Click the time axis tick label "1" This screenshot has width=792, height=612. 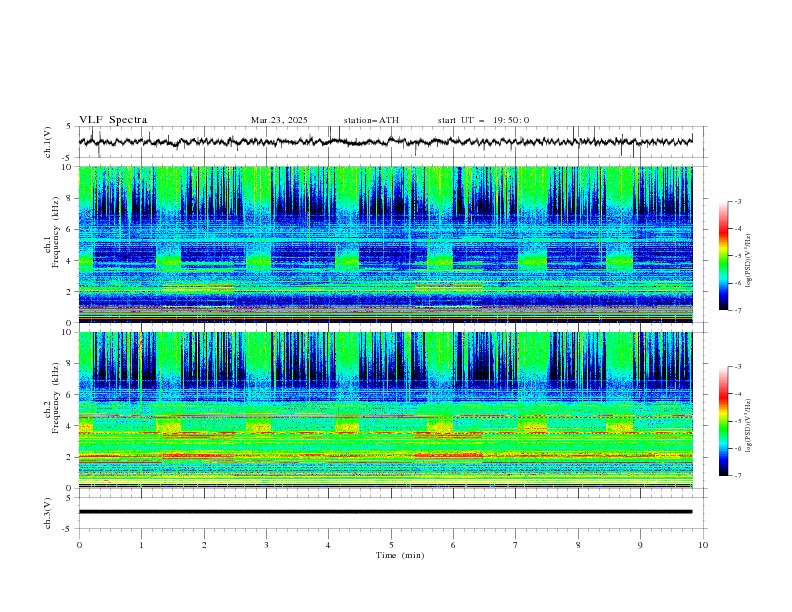tap(141, 545)
